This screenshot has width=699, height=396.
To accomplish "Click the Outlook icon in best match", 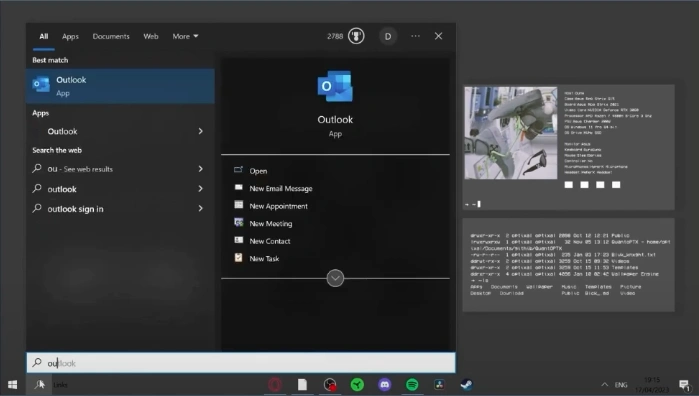I will pyautogui.click(x=41, y=84).
